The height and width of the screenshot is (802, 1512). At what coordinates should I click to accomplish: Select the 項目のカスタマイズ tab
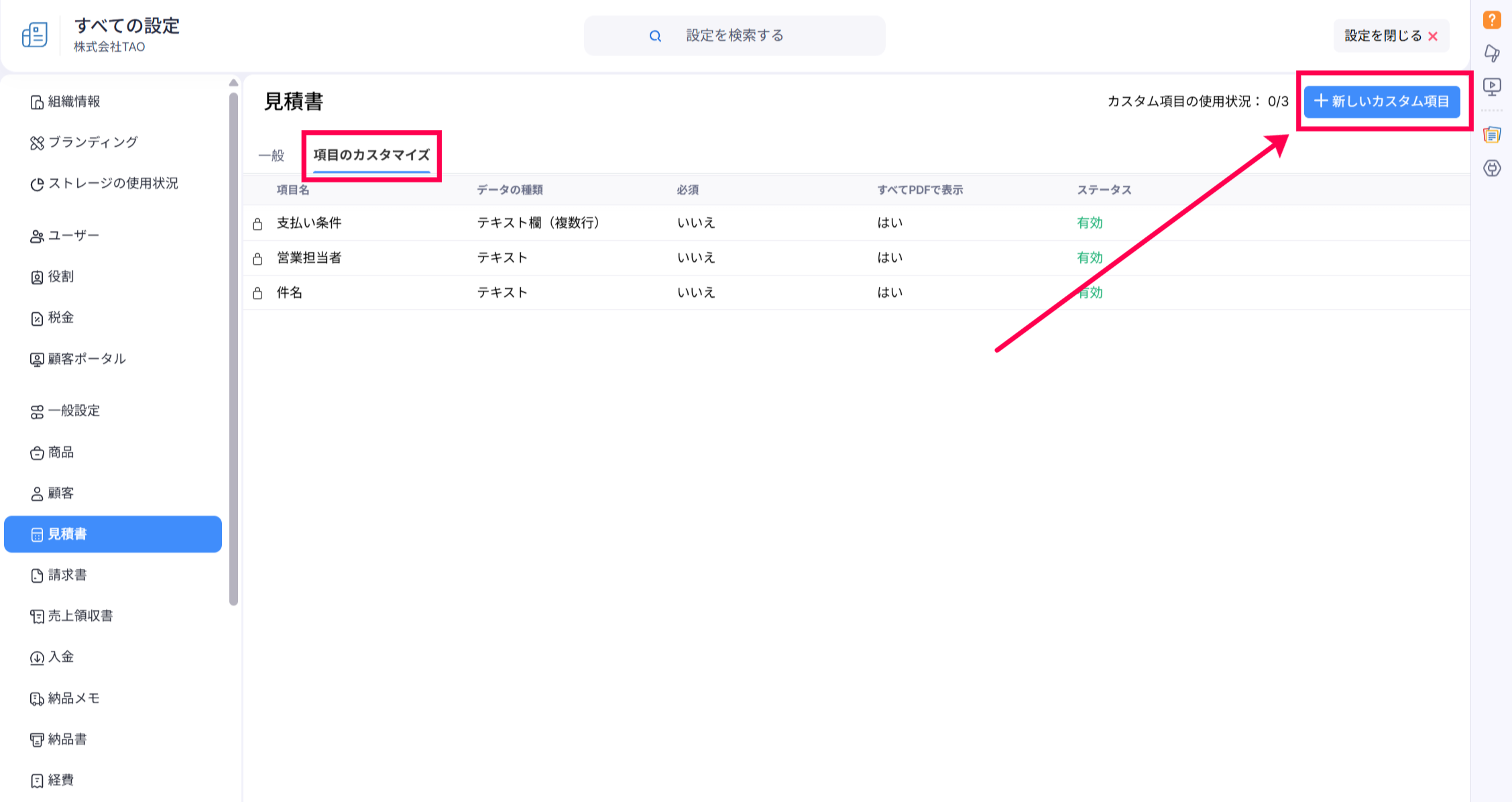point(371,156)
